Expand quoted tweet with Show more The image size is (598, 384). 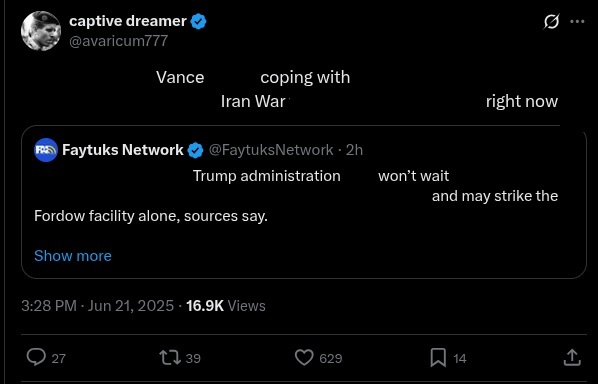73,256
